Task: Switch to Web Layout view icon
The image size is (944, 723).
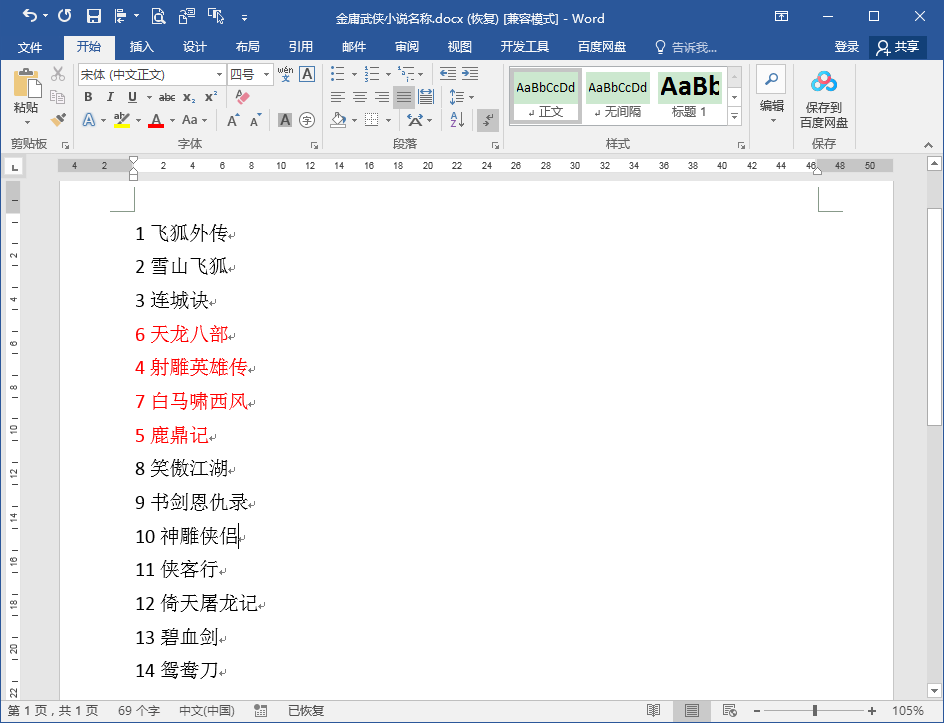Action: (x=730, y=711)
